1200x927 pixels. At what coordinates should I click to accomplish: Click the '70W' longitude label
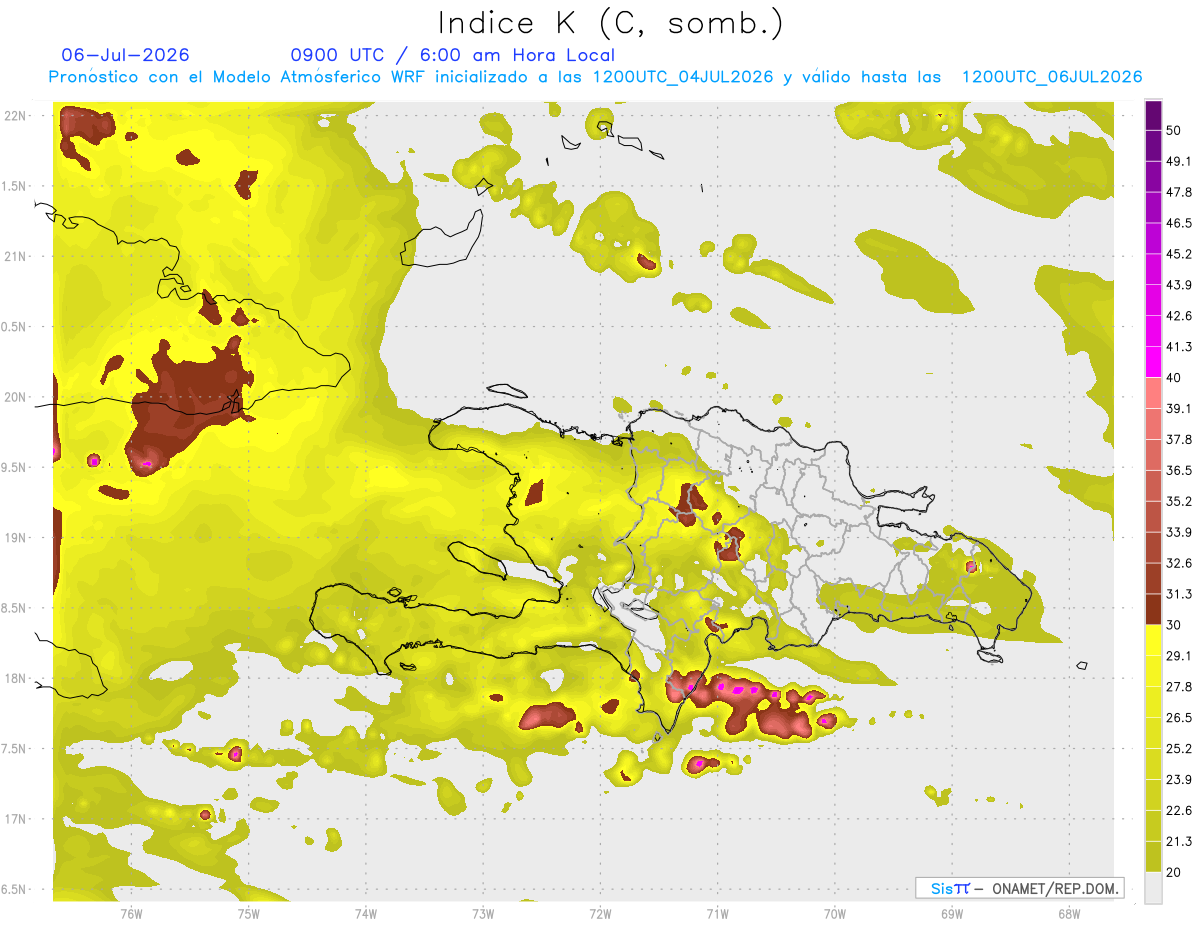(x=834, y=913)
